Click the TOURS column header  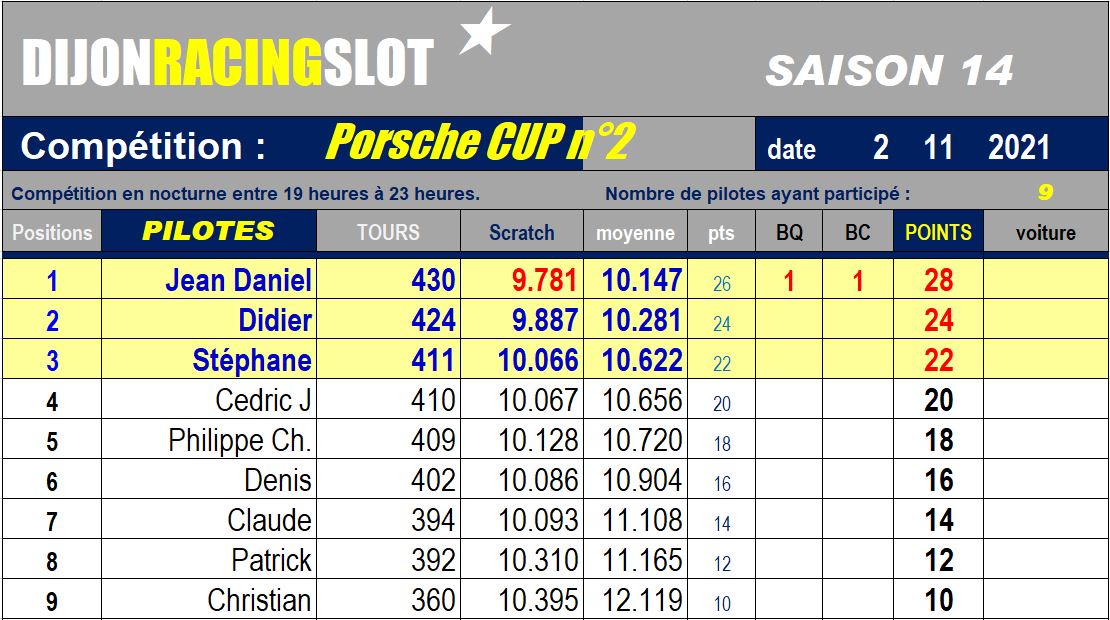(x=388, y=231)
